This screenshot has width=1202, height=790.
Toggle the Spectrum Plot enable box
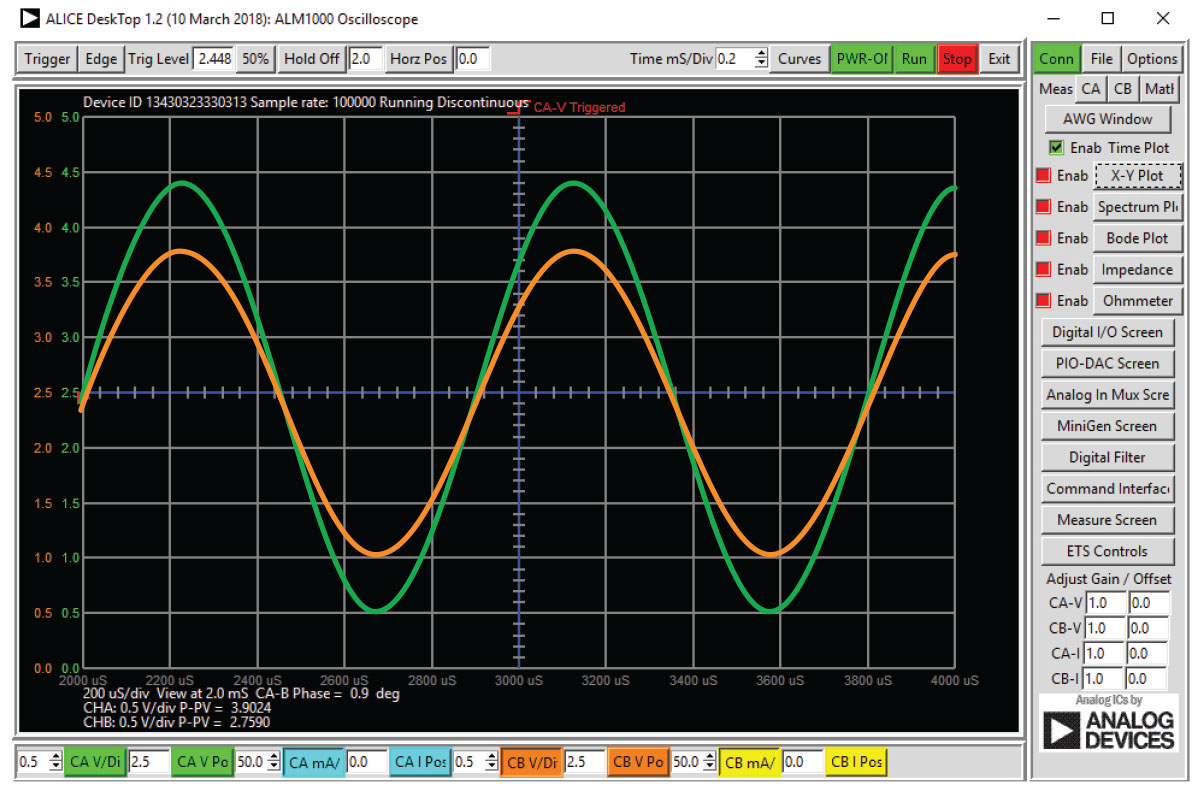coord(1044,207)
